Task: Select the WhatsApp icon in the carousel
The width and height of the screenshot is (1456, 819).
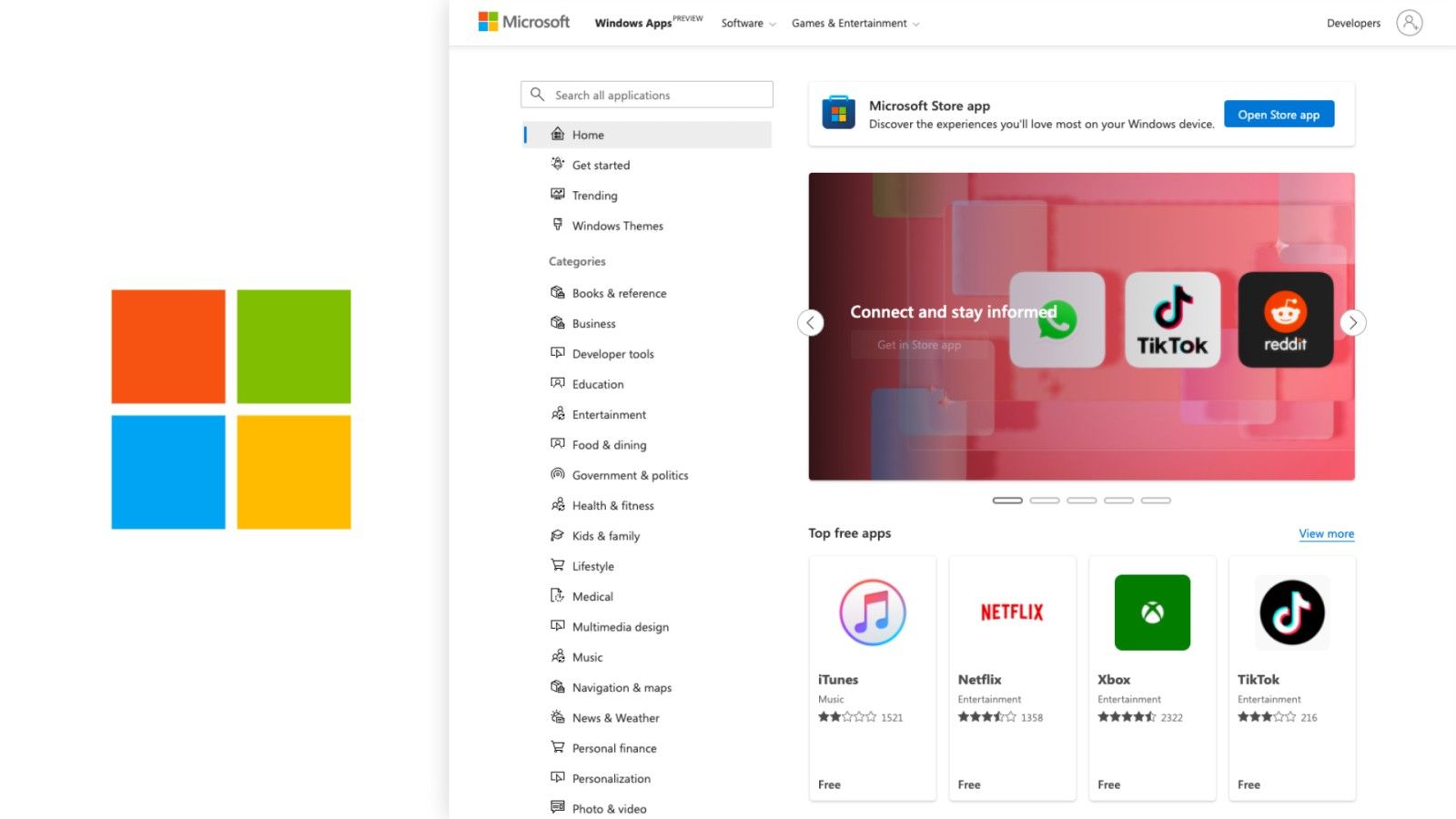Action: click(1057, 320)
